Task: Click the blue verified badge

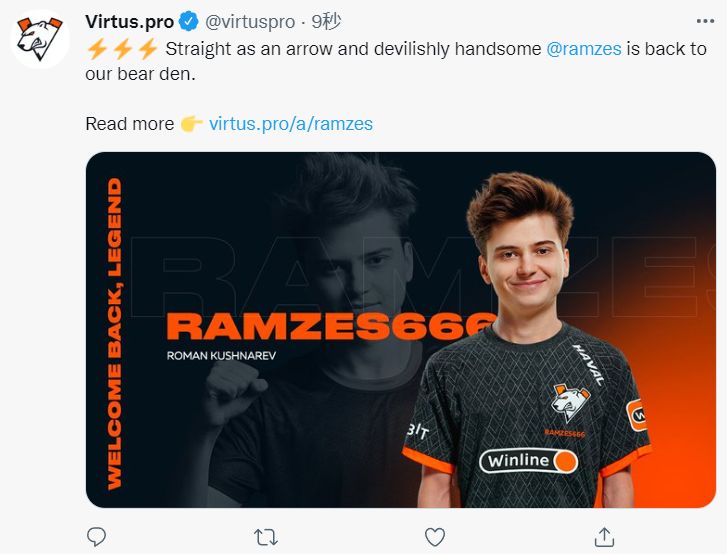Action: click(189, 21)
